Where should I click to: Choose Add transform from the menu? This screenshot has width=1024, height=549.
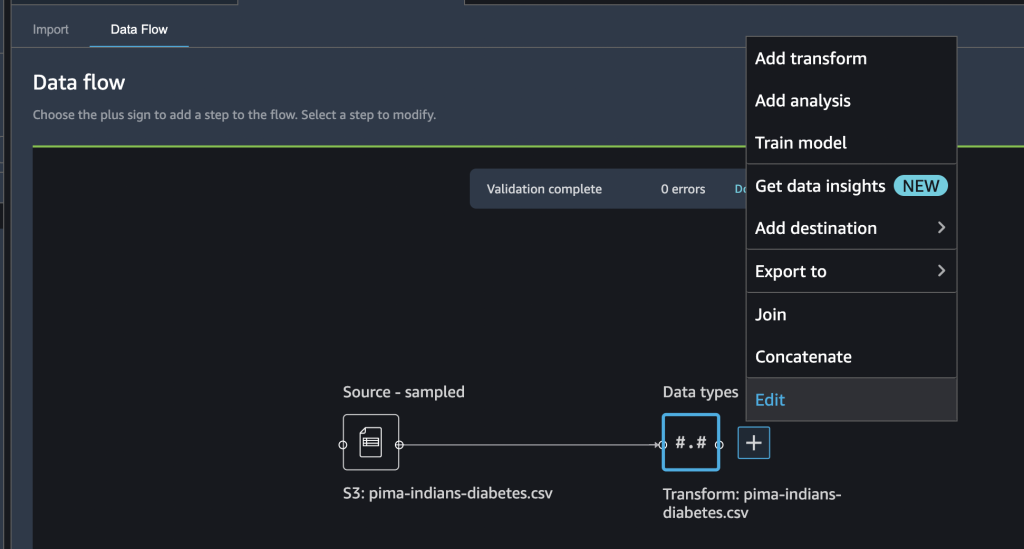coord(811,58)
